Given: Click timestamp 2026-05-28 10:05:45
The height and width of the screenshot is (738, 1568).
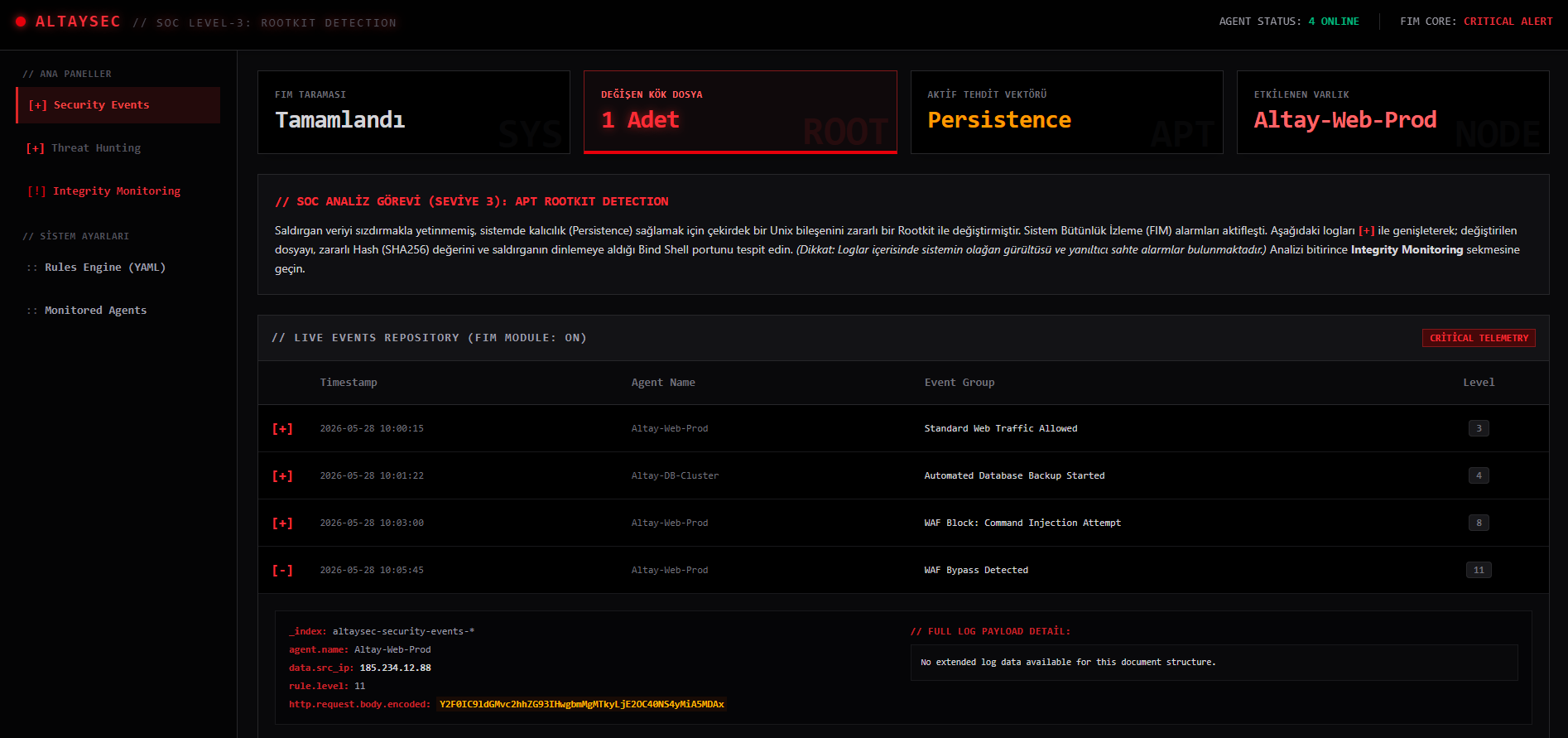Looking at the screenshot, I should (x=372, y=570).
